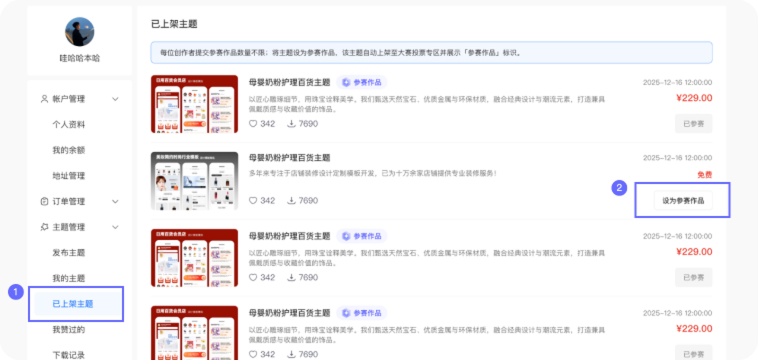Image resolution: width=758 pixels, height=360 pixels.
Task: Click the 帐户管理 person icon
Action: 44,99
